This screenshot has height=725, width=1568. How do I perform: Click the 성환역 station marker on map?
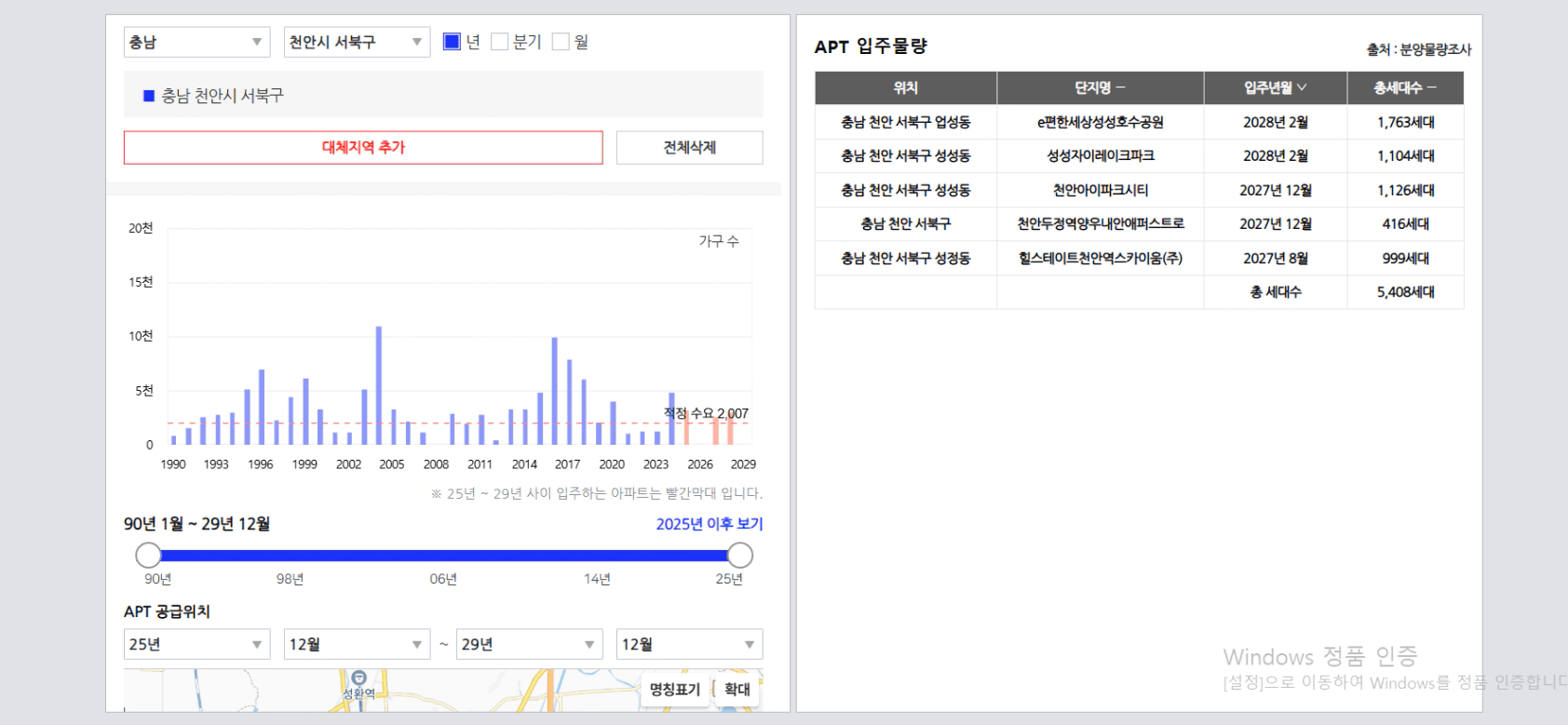(x=358, y=678)
